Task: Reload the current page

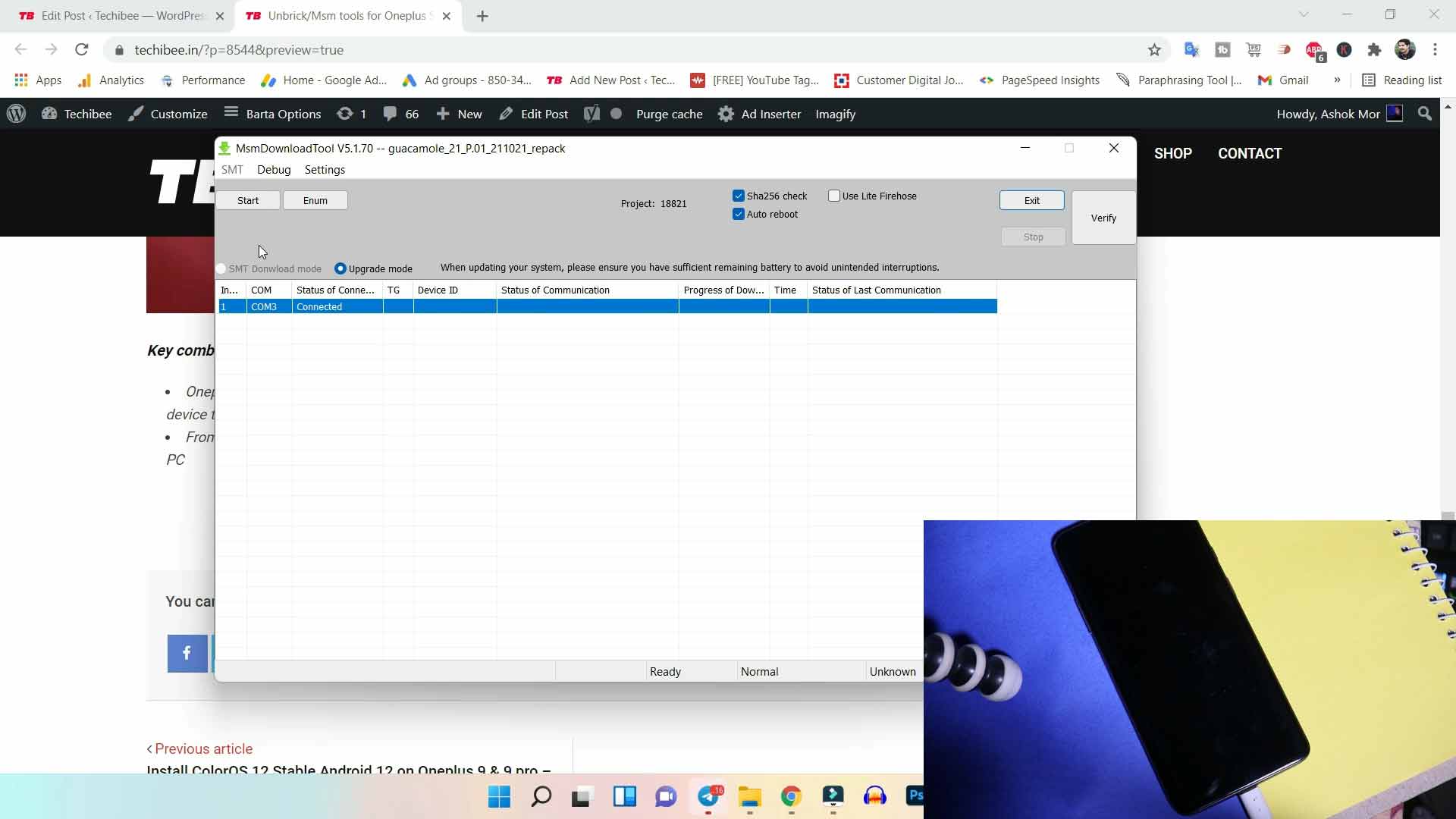Action: [81, 49]
